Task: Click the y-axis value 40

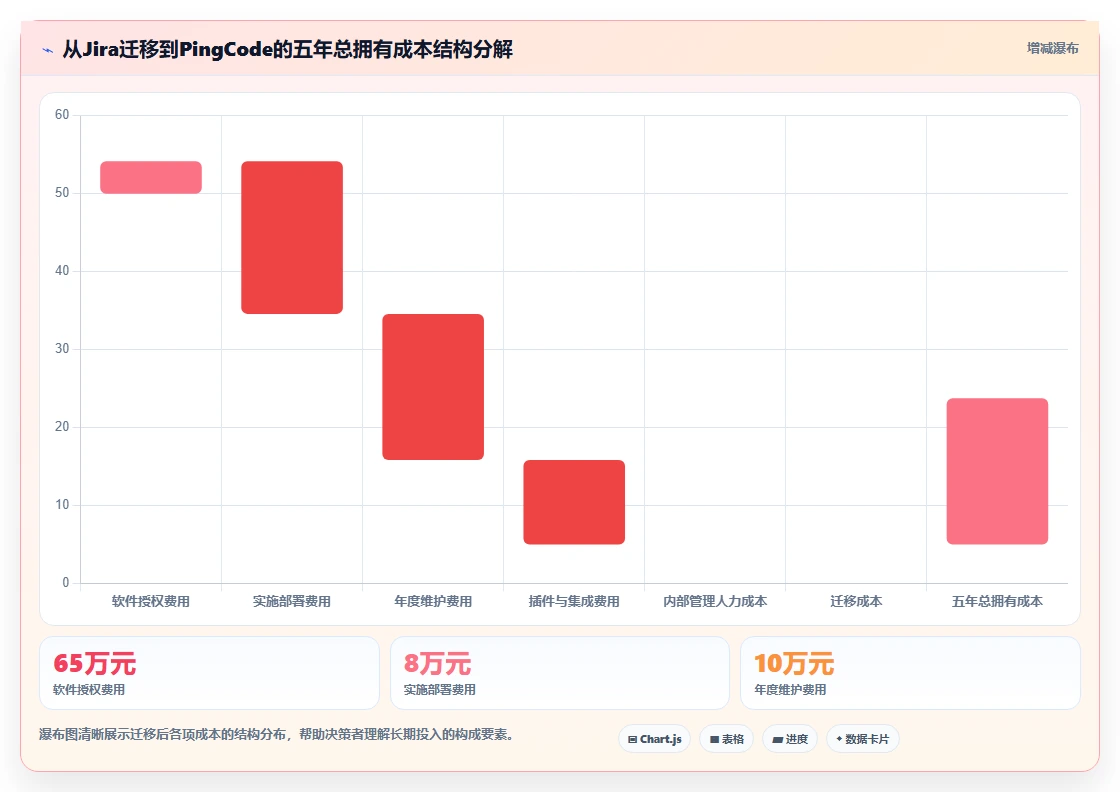Action: click(x=62, y=271)
